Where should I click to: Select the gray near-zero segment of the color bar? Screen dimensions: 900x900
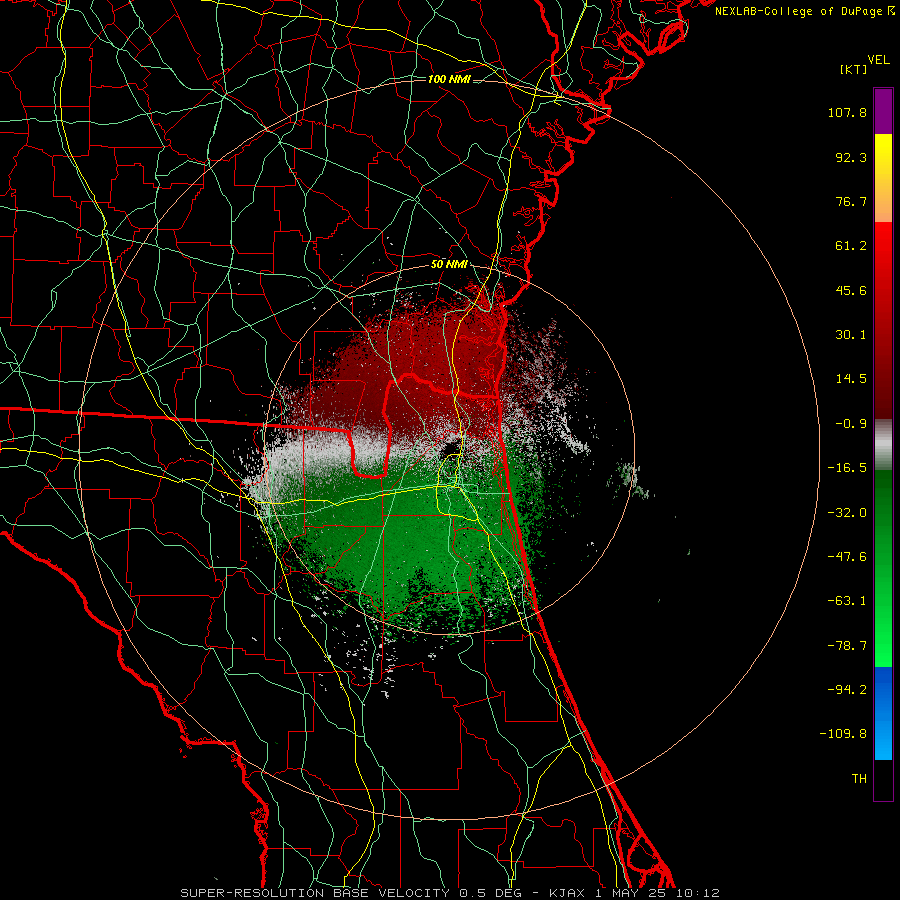(883, 444)
